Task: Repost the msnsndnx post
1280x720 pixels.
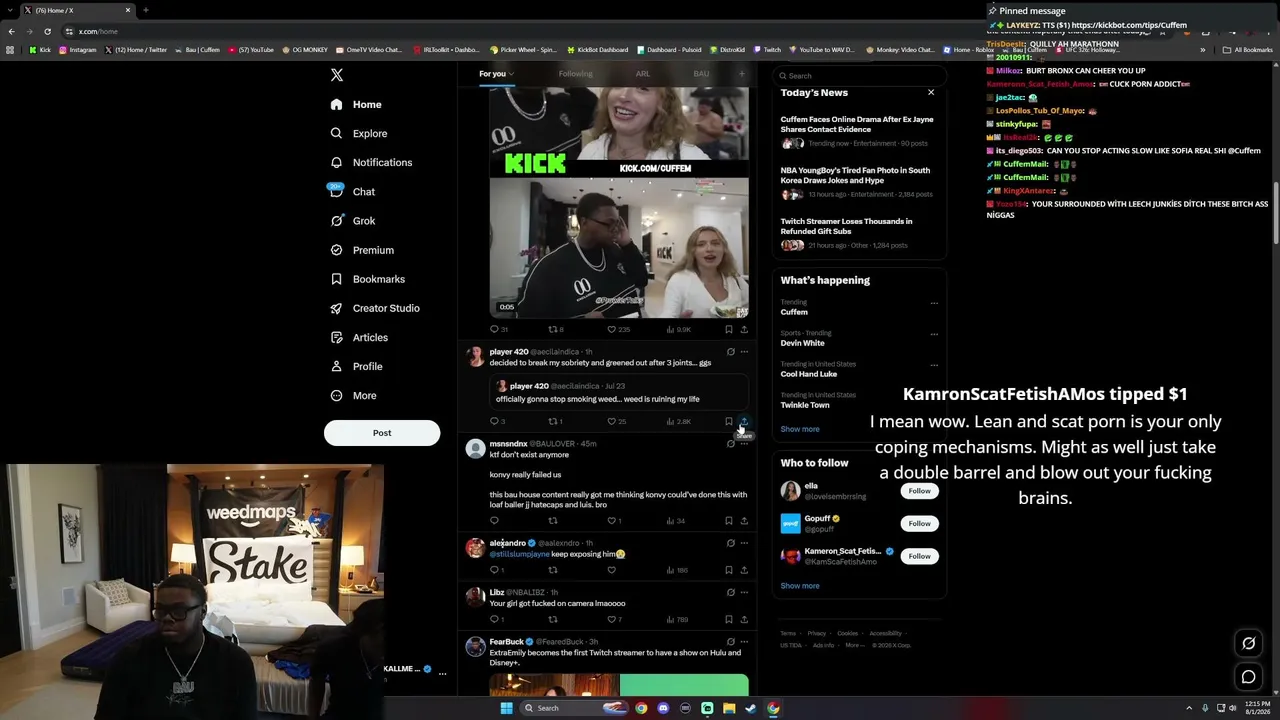Action: [x=553, y=521]
